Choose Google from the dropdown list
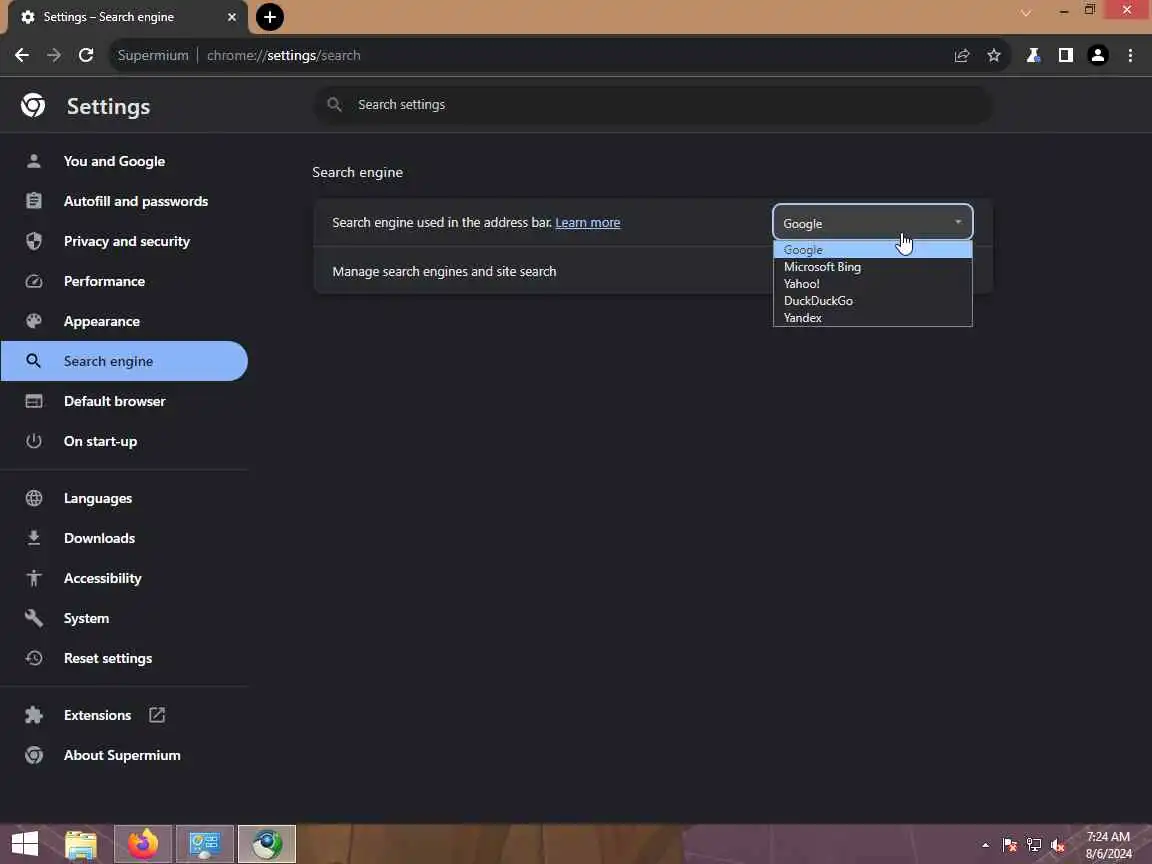Image resolution: width=1152 pixels, height=864 pixels. pos(873,250)
